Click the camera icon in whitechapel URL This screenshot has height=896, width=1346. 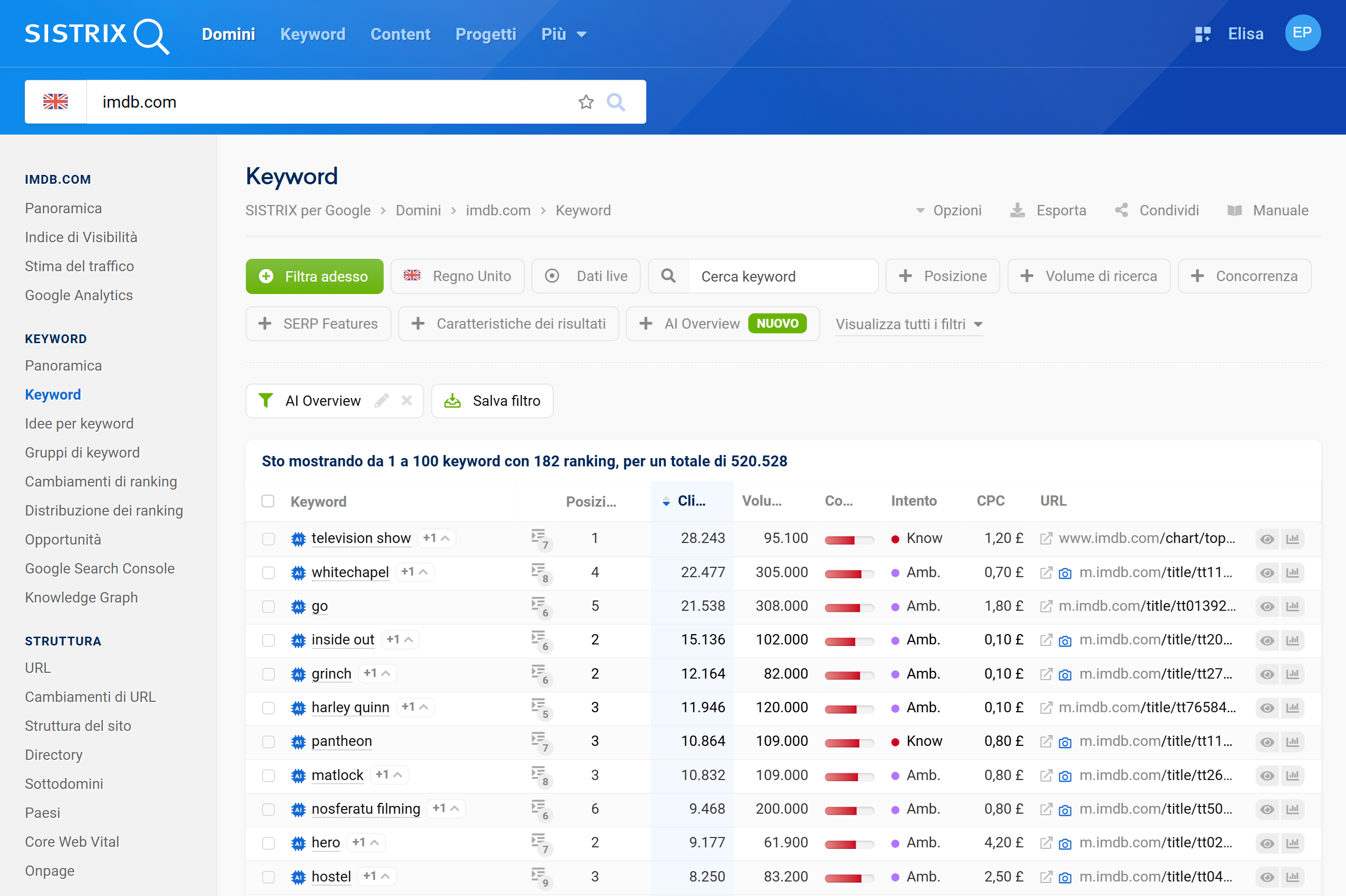(1065, 573)
